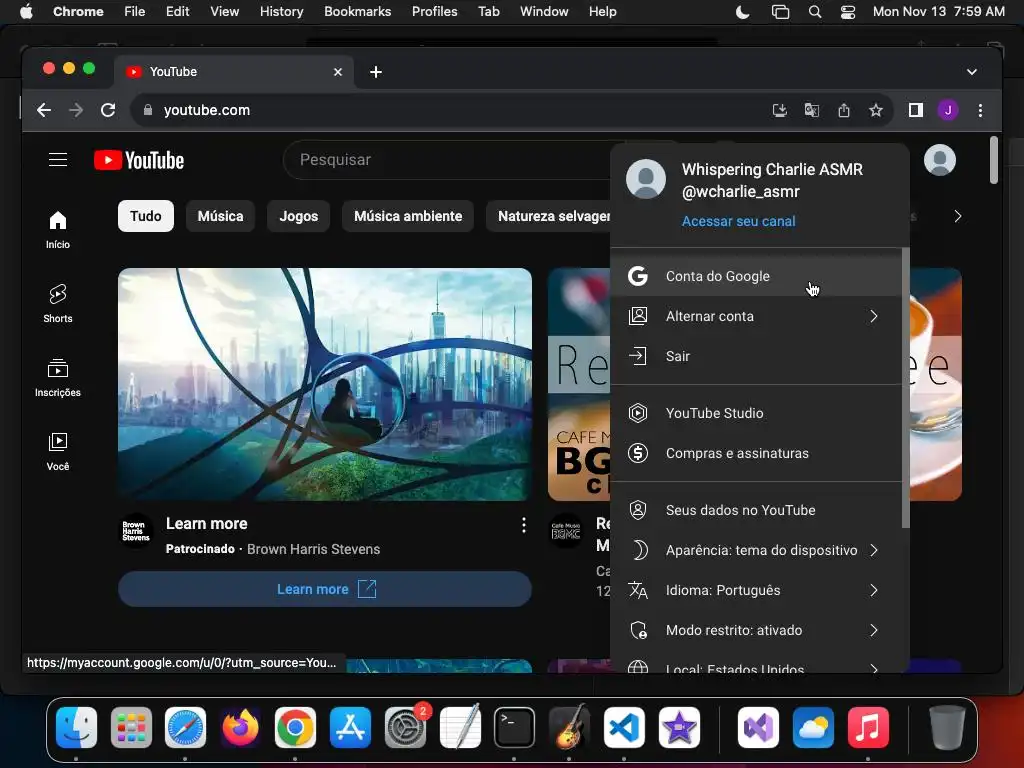This screenshot has height=768, width=1024.
Task: Click the install app icon in address bar
Action: pyautogui.click(x=779, y=110)
